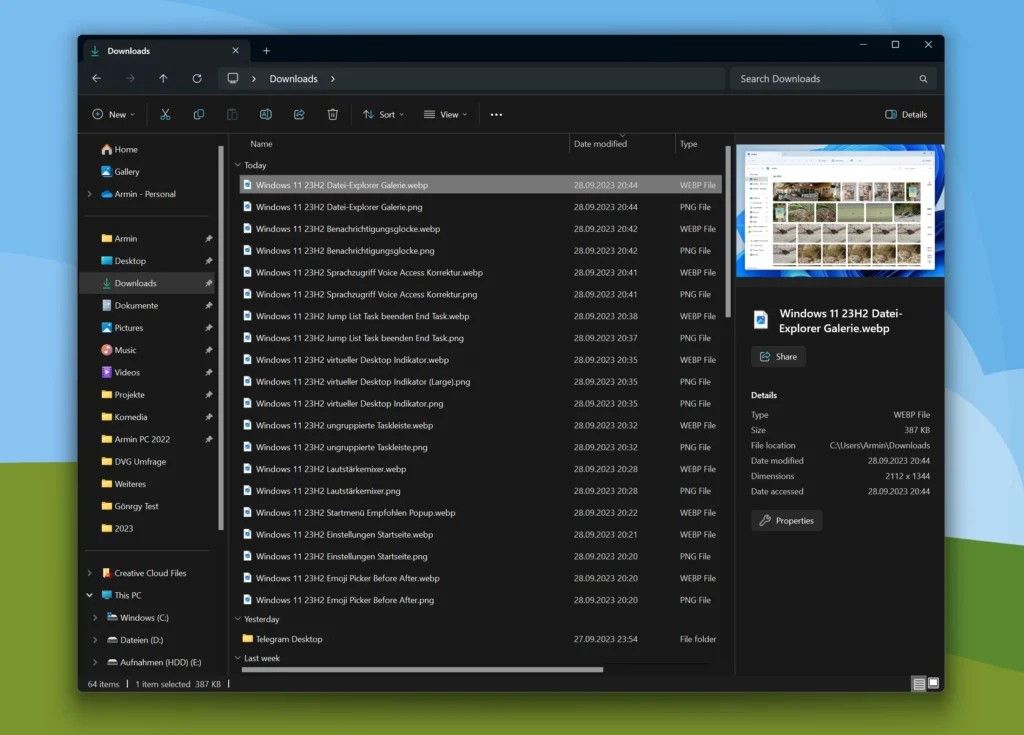Go up one folder level
The height and width of the screenshot is (735, 1024).
coord(163,79)
